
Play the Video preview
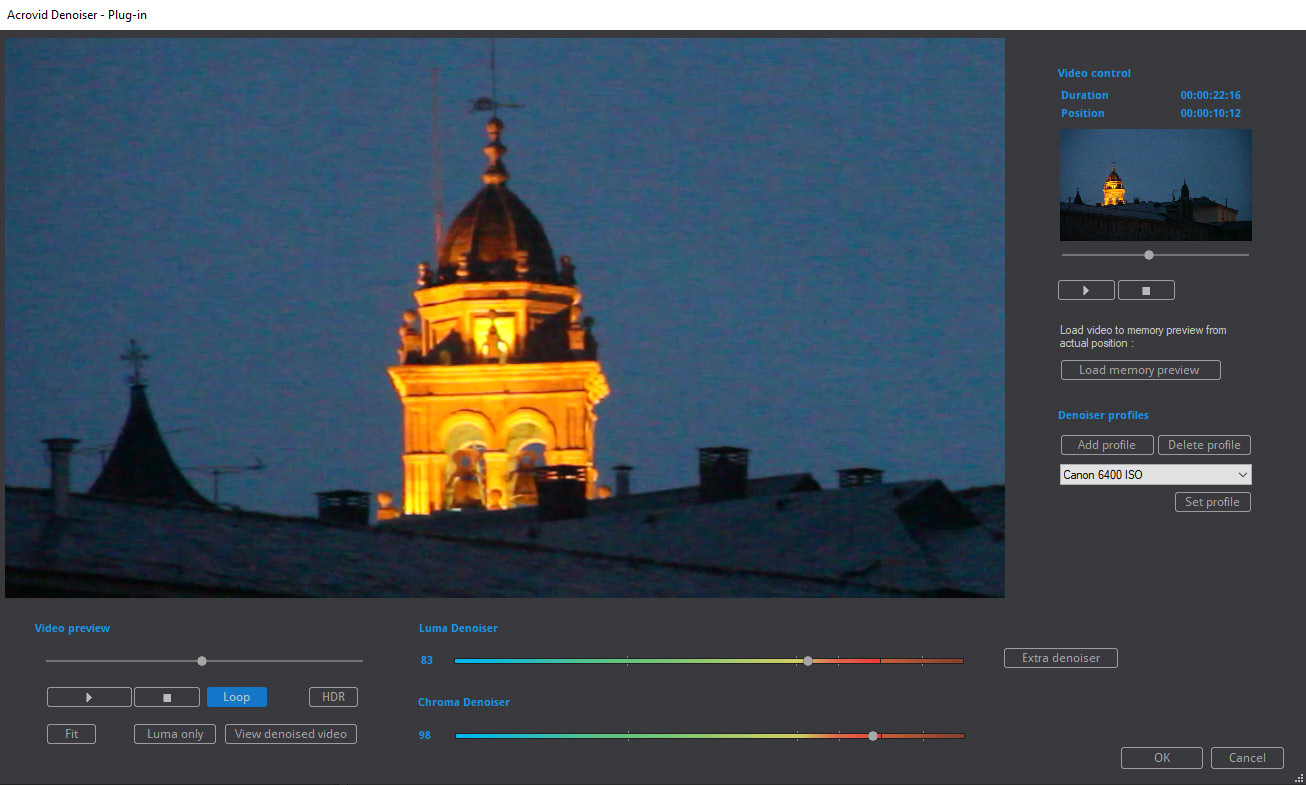tap(89, 697)
